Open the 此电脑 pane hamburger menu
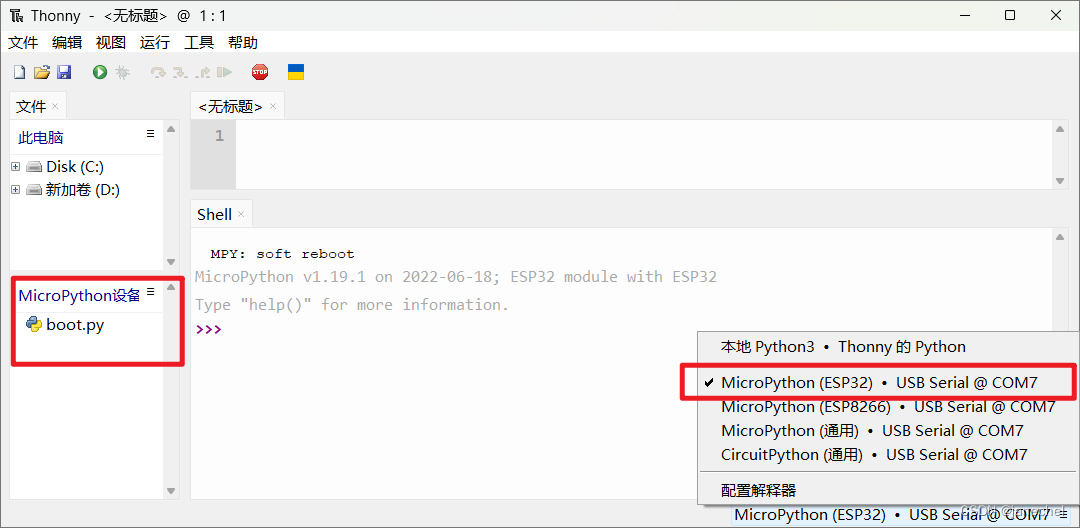Viewport: 1080px width, 528px height. 150,134
